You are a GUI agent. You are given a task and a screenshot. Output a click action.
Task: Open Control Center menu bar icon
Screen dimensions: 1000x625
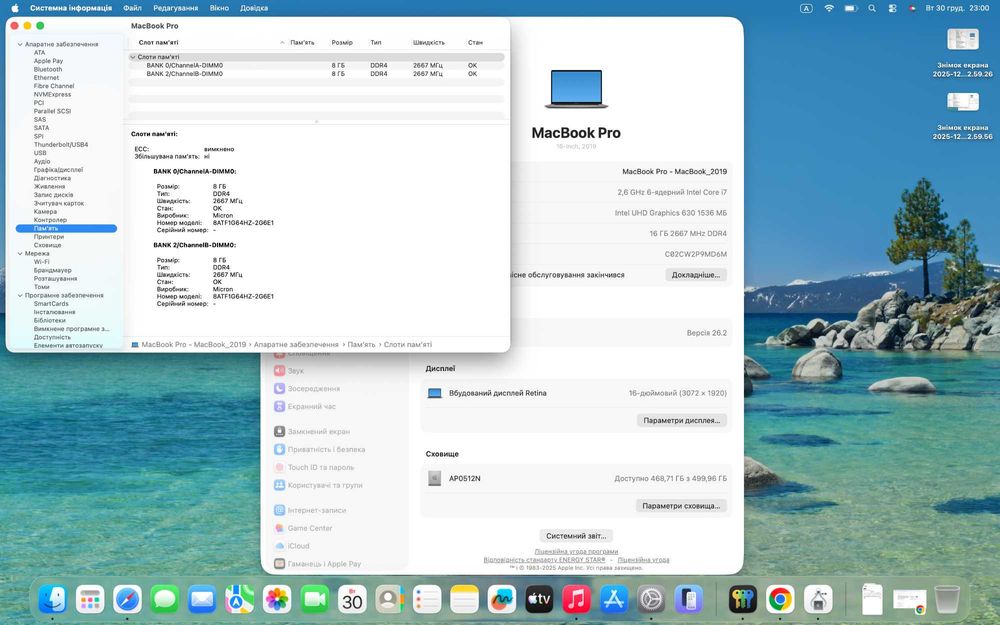pos(892,8)
